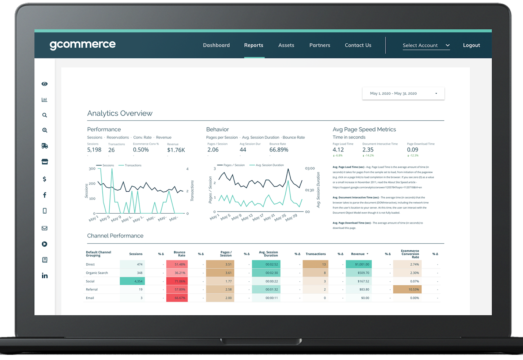Switch to the Reports menu item
Image resolution: width=523 pixels, height=360 pixels.
coord(253,45)
